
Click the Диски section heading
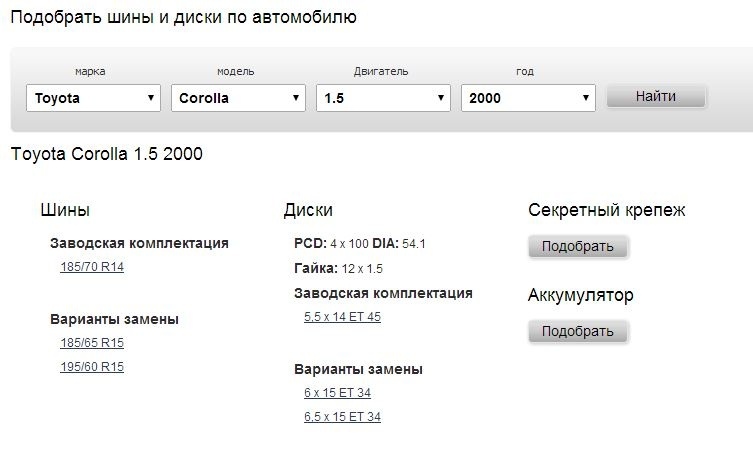tap(308, 210)
